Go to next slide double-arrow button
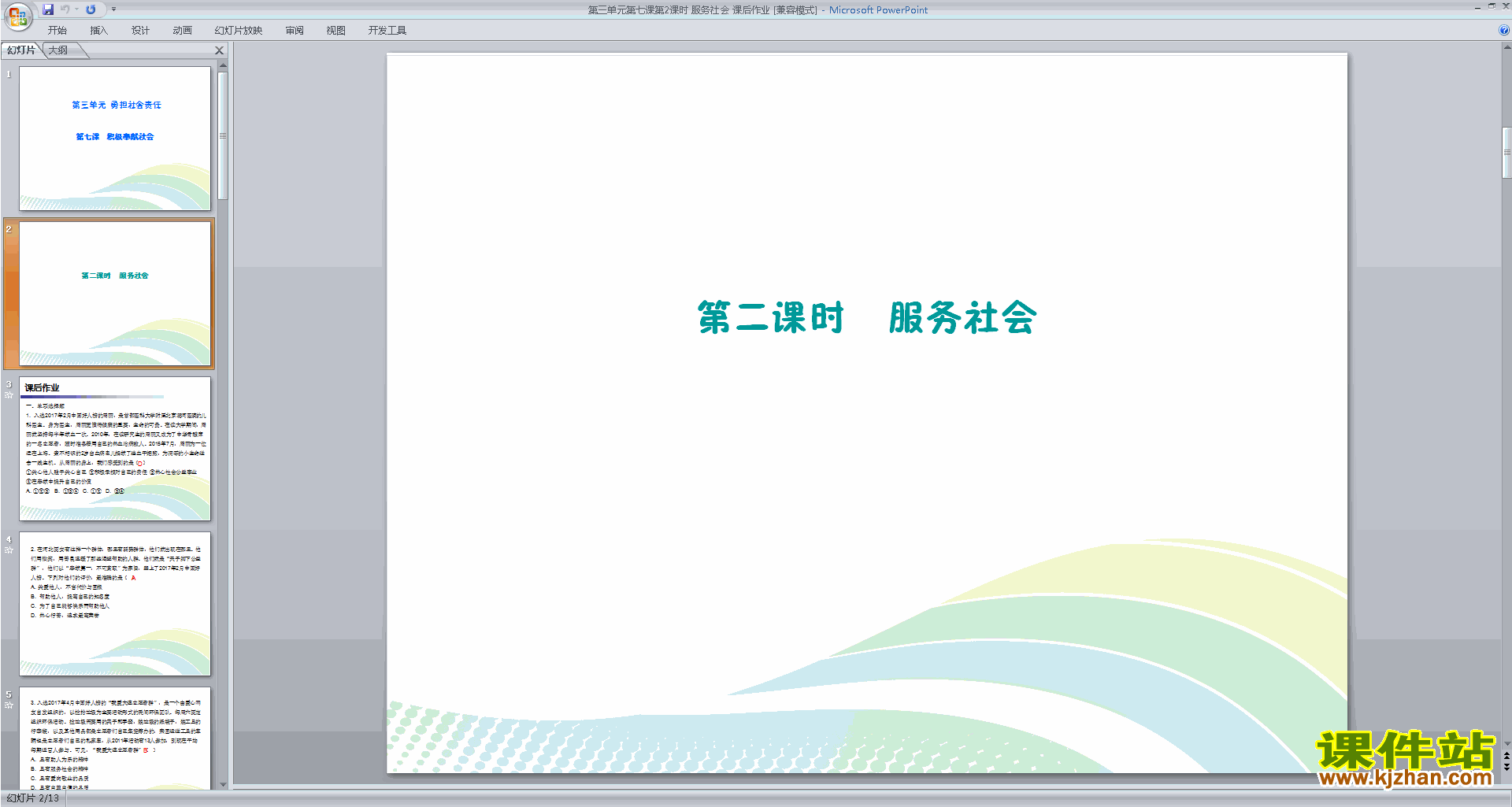This screenshot has height=807, width=1512. tap(1506, 767)
